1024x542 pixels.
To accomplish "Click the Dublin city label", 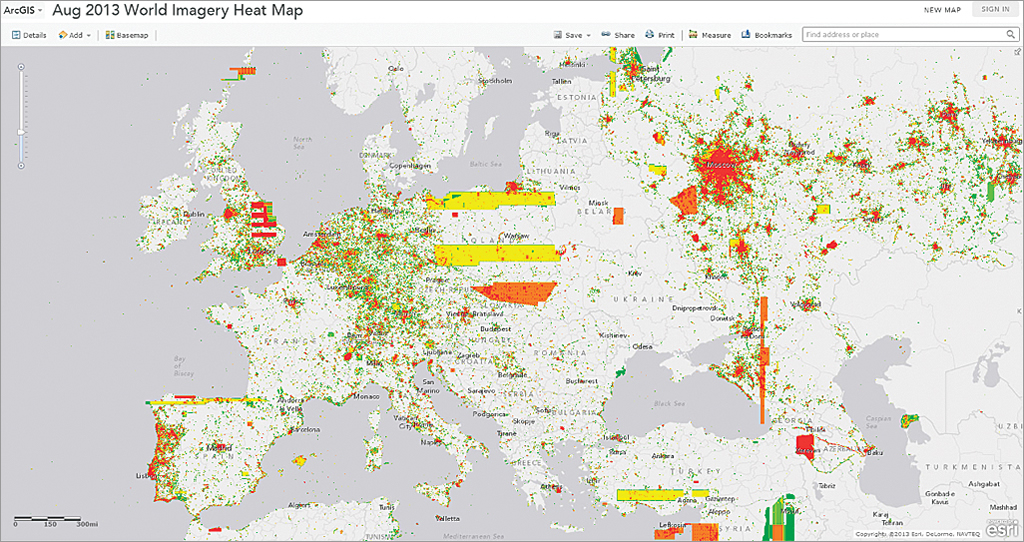I will click(x=194, y=214).
